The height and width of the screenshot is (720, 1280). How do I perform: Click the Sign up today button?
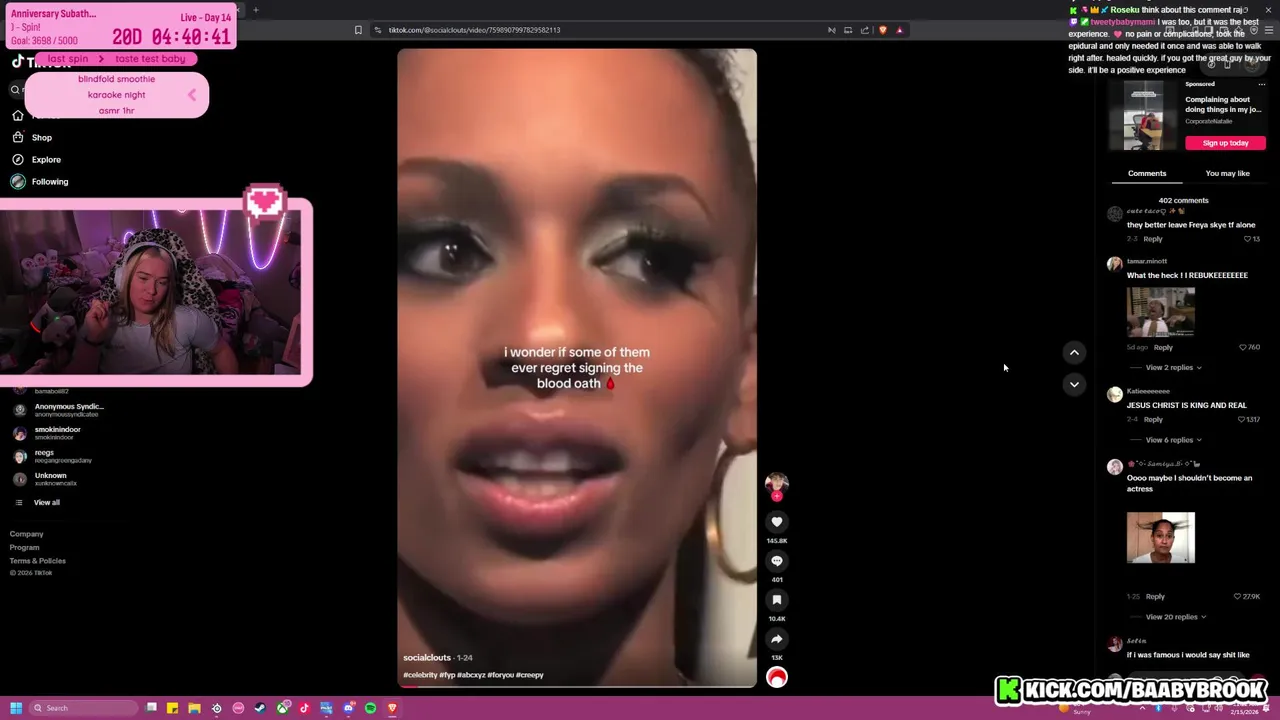[x=1225, y=143]
